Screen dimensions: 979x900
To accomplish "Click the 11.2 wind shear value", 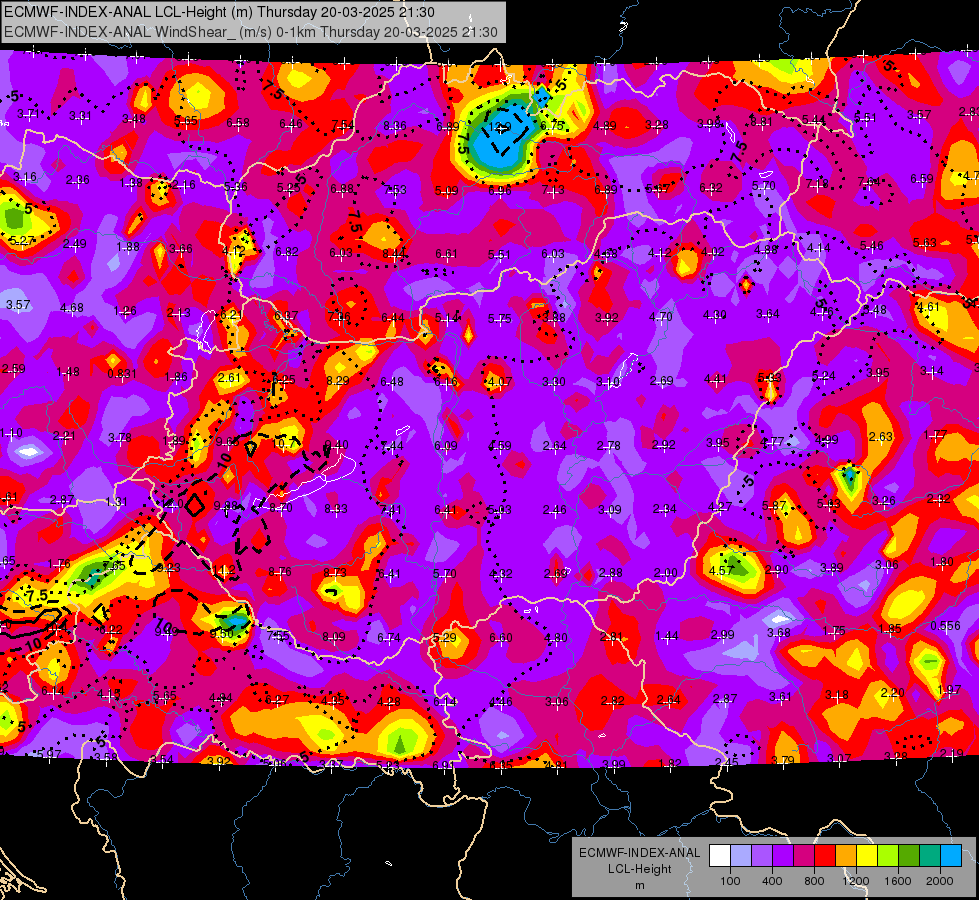I will pos(224,570).
